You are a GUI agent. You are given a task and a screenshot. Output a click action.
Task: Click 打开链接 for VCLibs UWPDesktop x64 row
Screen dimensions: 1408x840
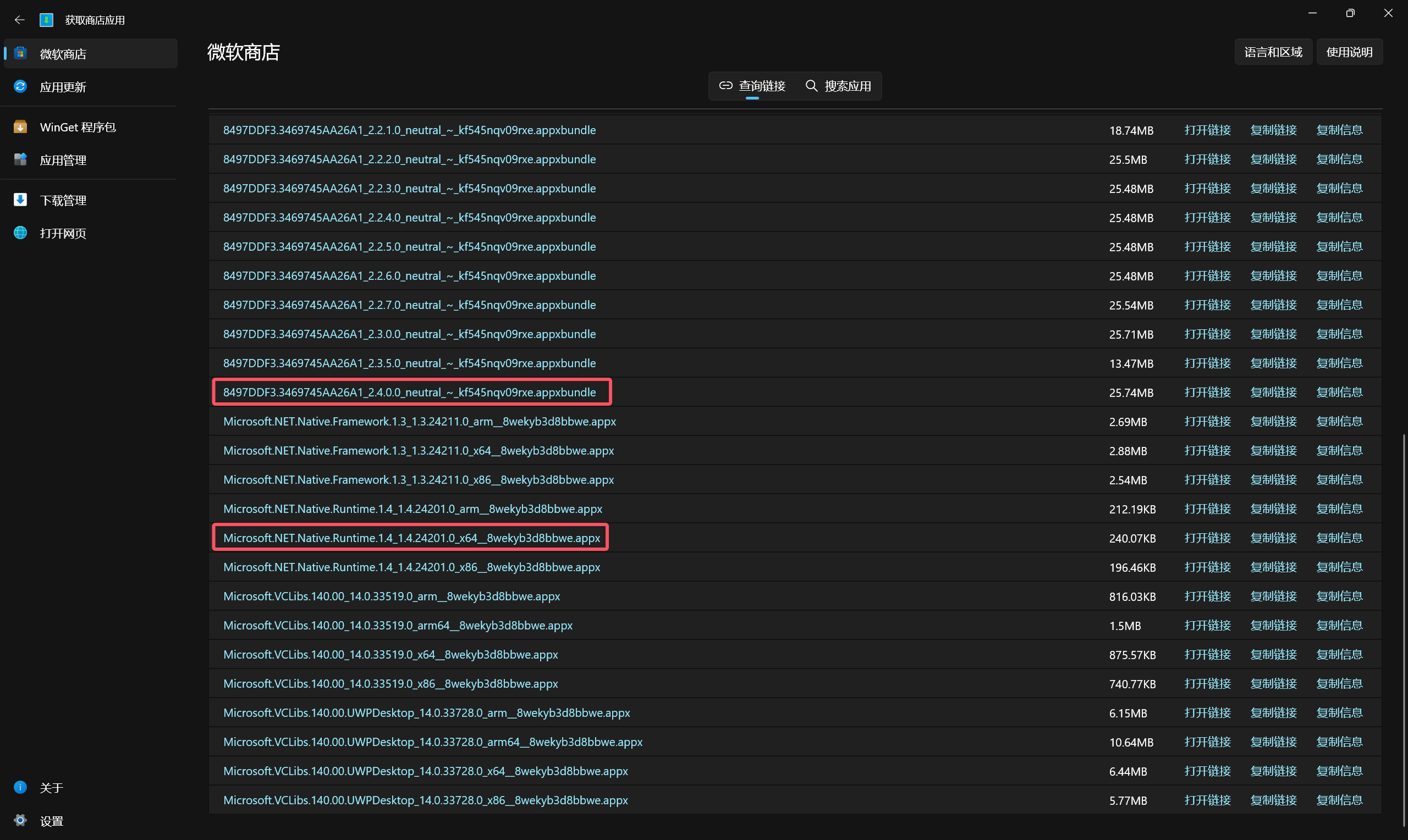1208,771
